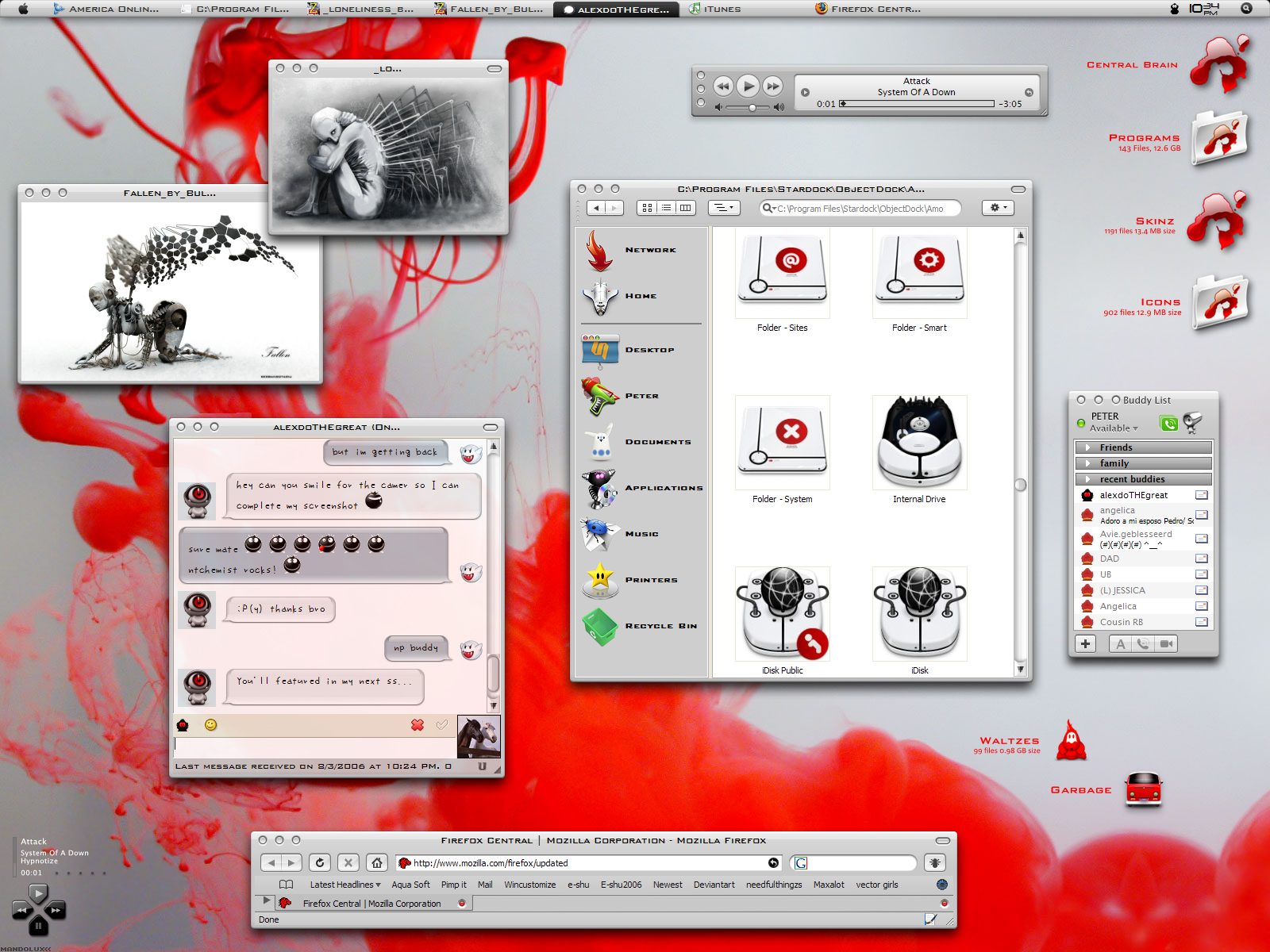Click the add buddy plus button

[x=1085, y=643]
